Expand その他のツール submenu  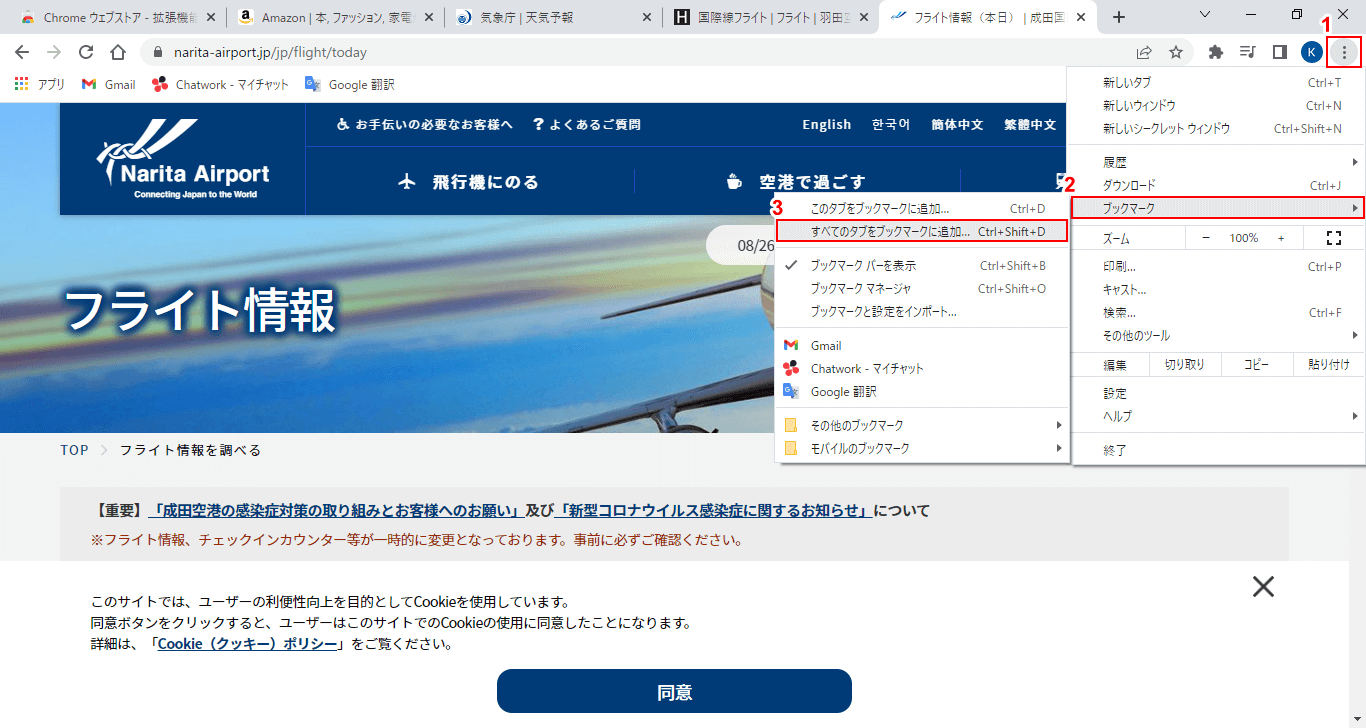1218,335
